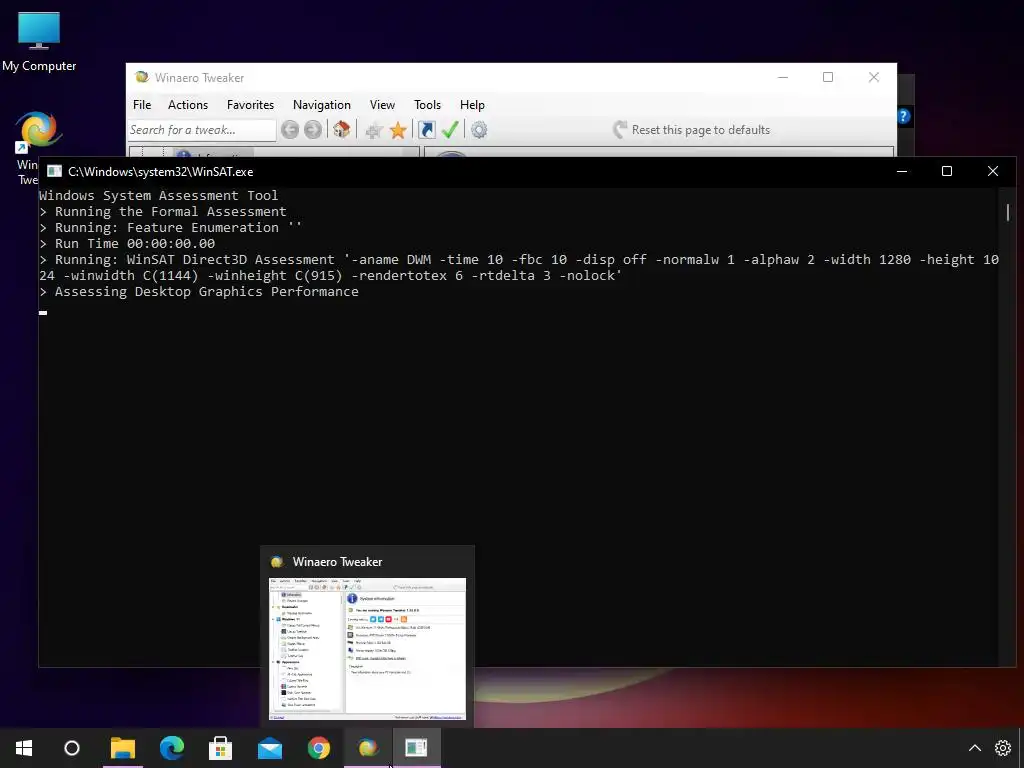This screenshot has height=768, width=1024.
Task: Click the Back navigation arrow in Winaero Tweaker
Action: point(290,130)
